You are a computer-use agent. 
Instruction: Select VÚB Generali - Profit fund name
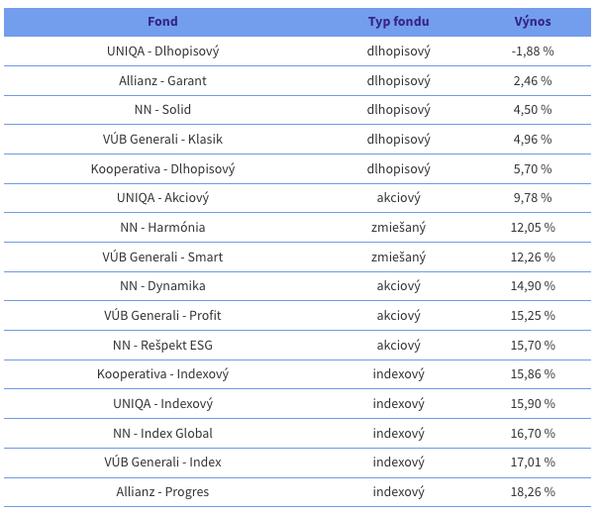pos(162,315)
